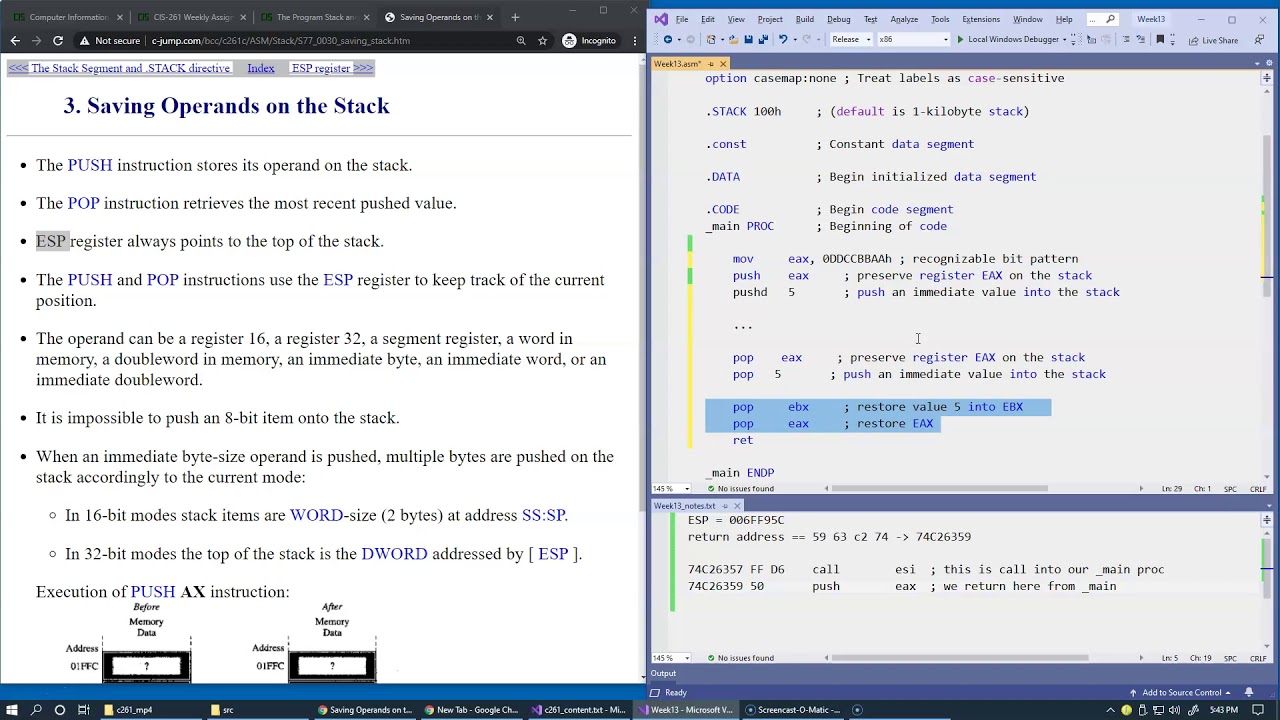Pin the Week13.asm tab

[x=710, y=64]
